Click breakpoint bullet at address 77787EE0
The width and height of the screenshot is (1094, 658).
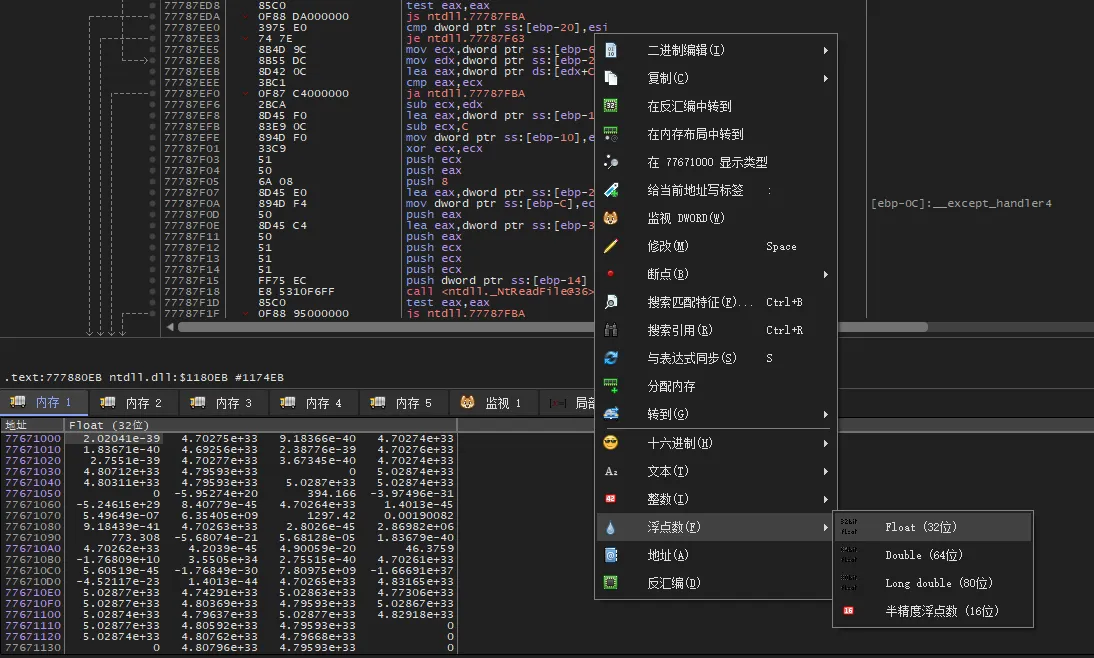click(153, 28)
